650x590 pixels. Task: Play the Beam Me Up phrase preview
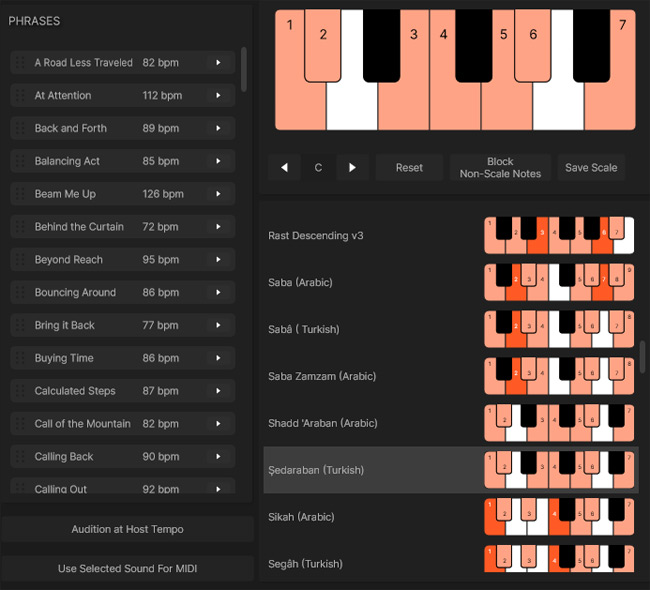click(218, 194)
